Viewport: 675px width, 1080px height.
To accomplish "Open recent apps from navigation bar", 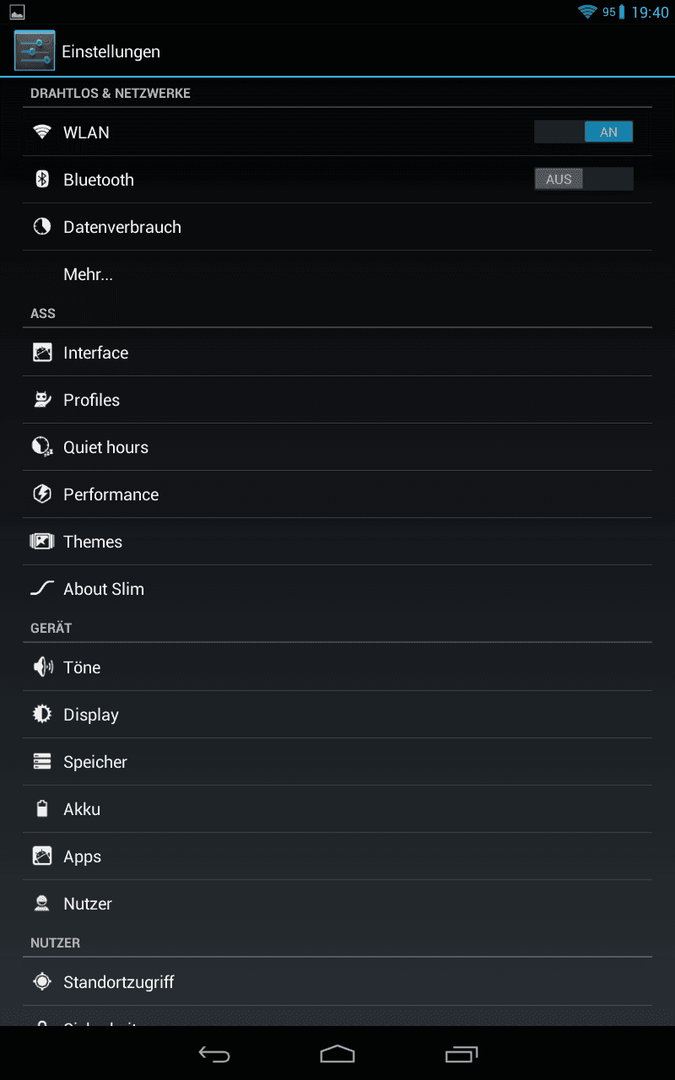I will [x=461, y=1054].
